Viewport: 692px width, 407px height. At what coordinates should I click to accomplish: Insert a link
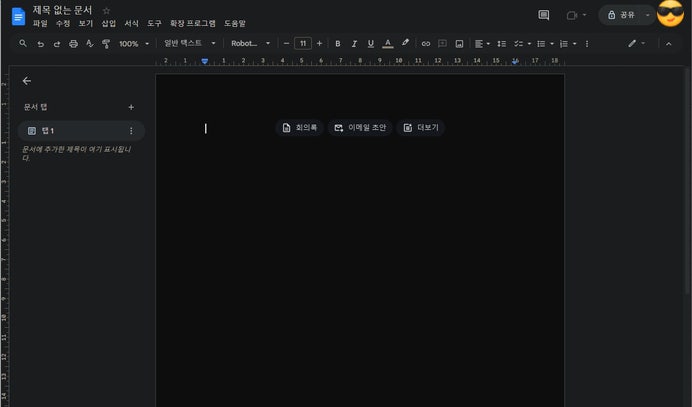(x=425, y=44)
